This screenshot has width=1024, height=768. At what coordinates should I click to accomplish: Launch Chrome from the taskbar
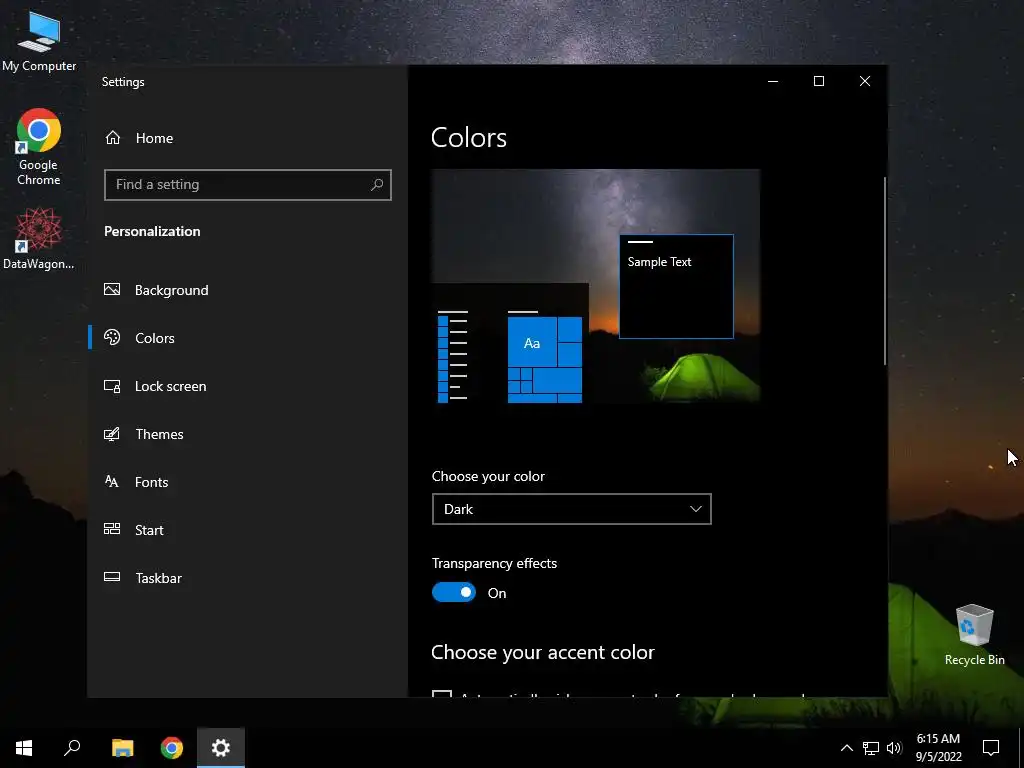[172, 748]
